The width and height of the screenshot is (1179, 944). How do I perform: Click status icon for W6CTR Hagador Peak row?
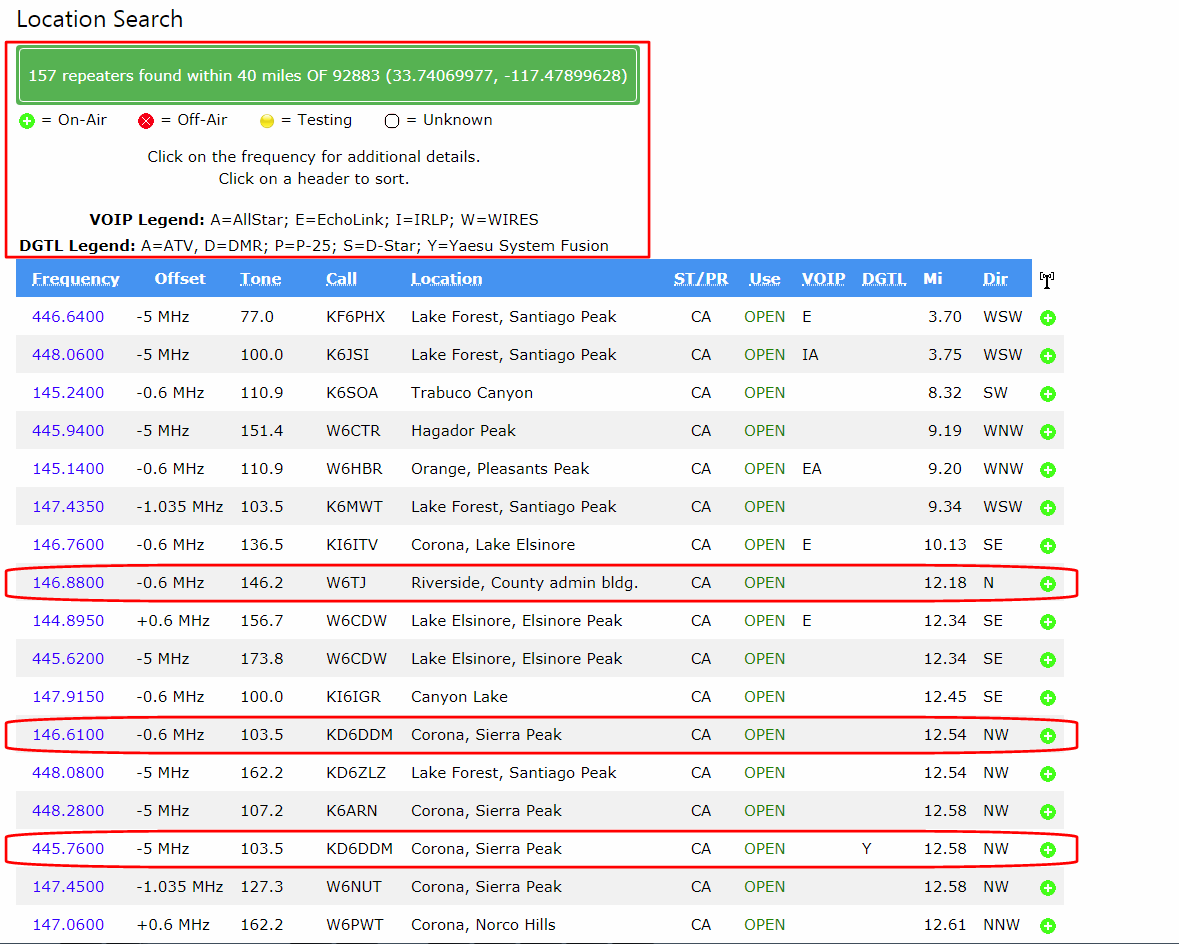pos(1048,432)
